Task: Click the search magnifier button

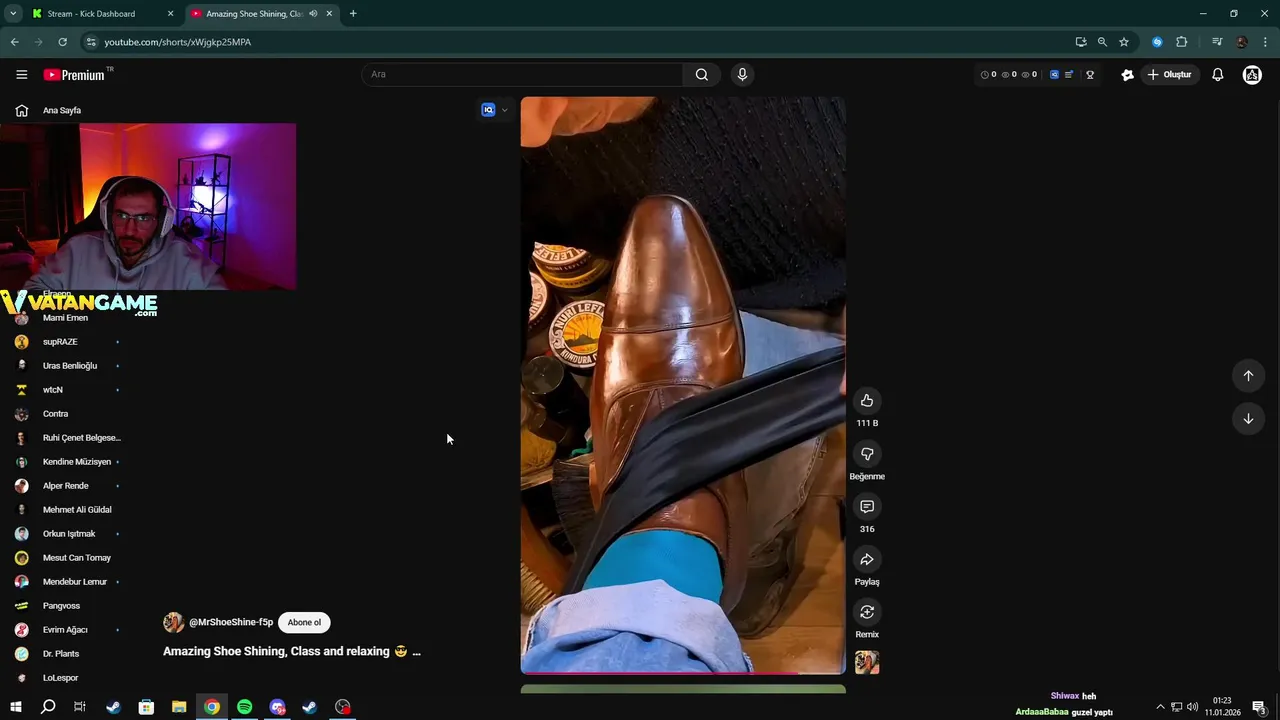Action: (702, 75)
